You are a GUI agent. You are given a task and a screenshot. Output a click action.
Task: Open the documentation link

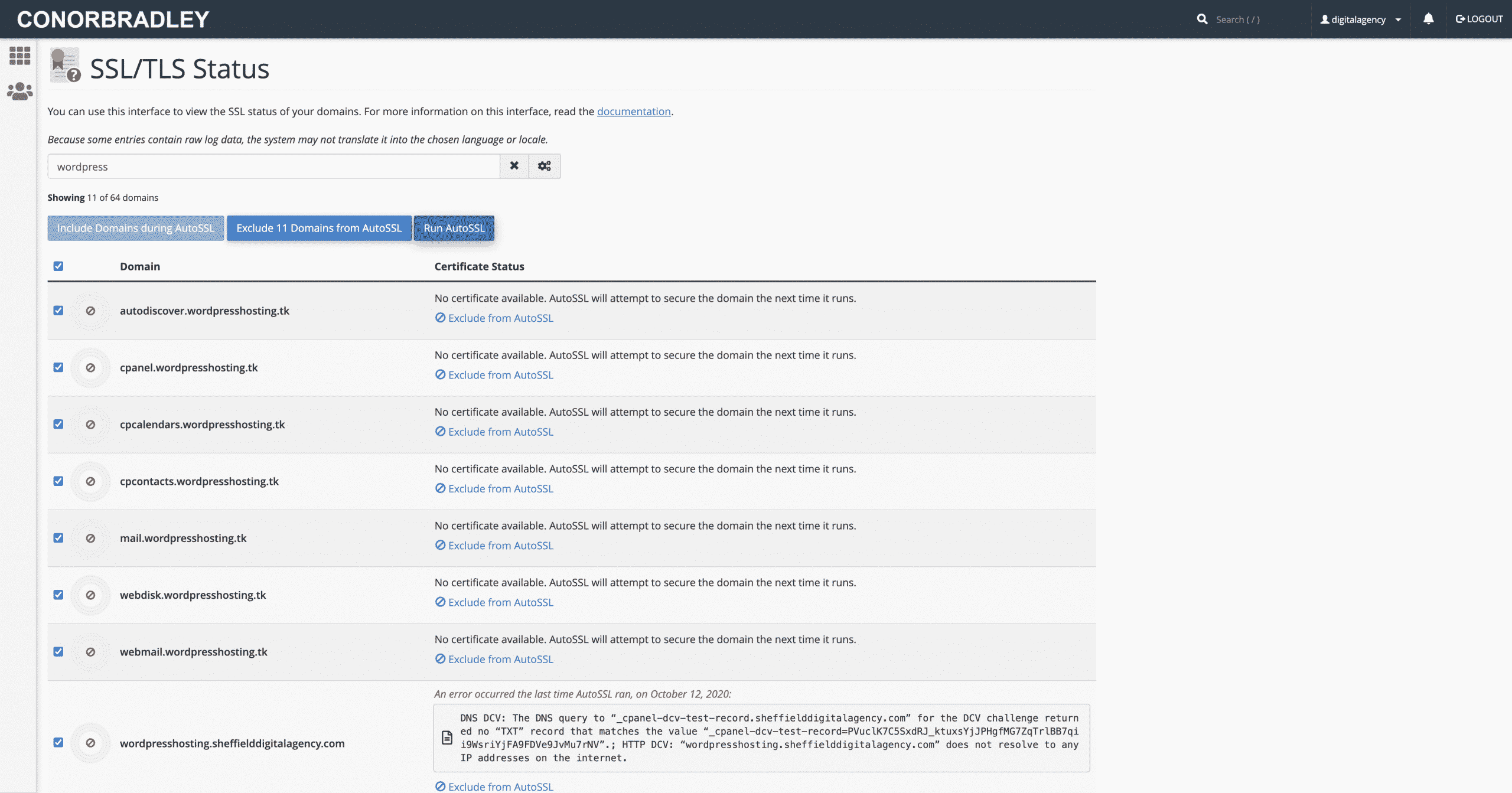point(633,111)
